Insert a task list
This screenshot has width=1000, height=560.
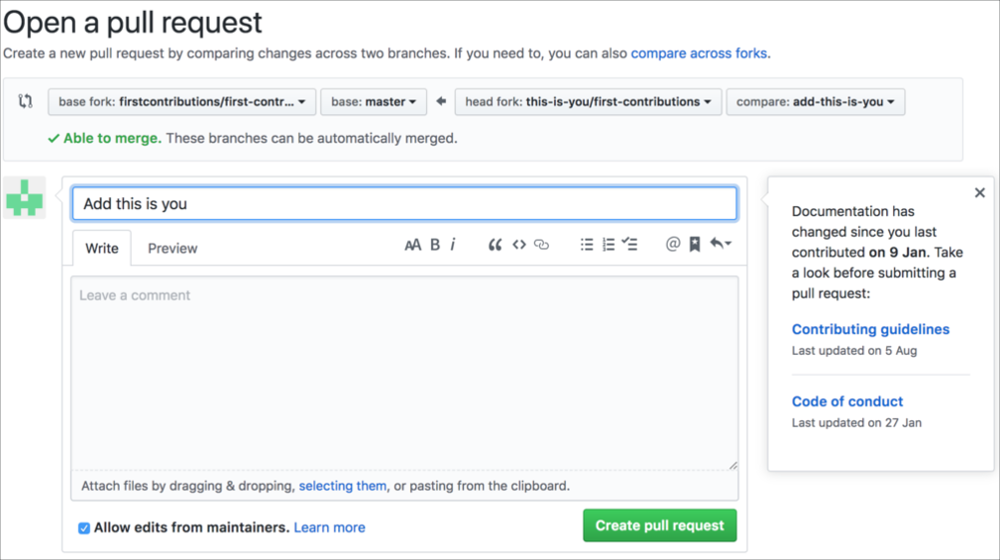point(629,244)
